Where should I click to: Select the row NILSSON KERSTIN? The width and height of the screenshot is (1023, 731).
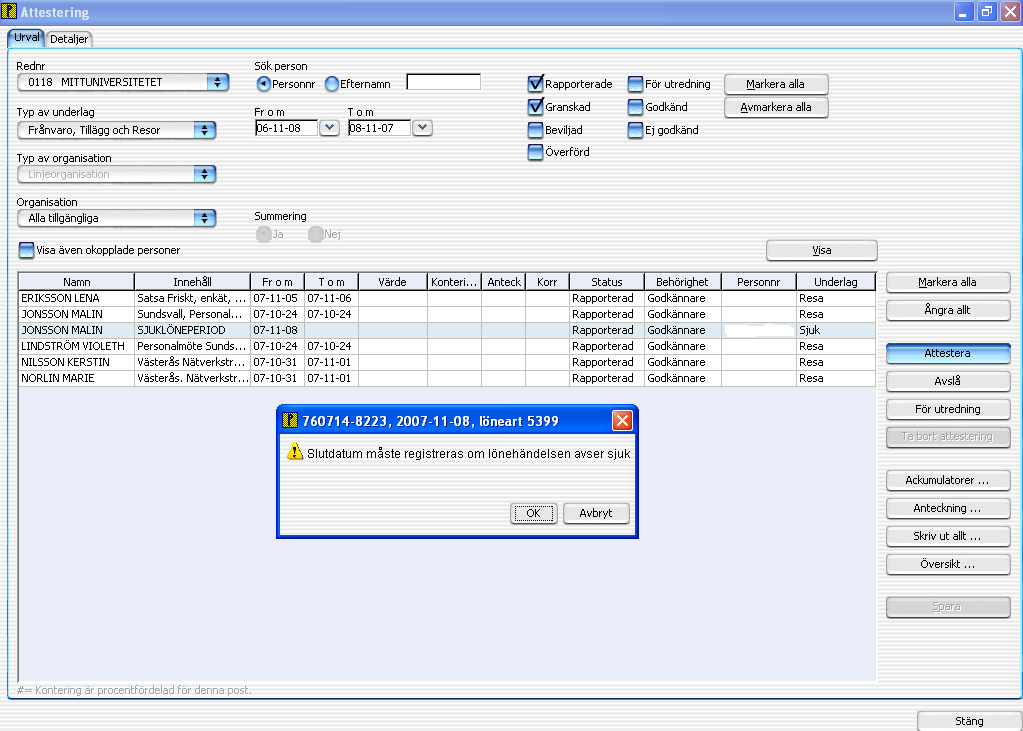[447, 362]
